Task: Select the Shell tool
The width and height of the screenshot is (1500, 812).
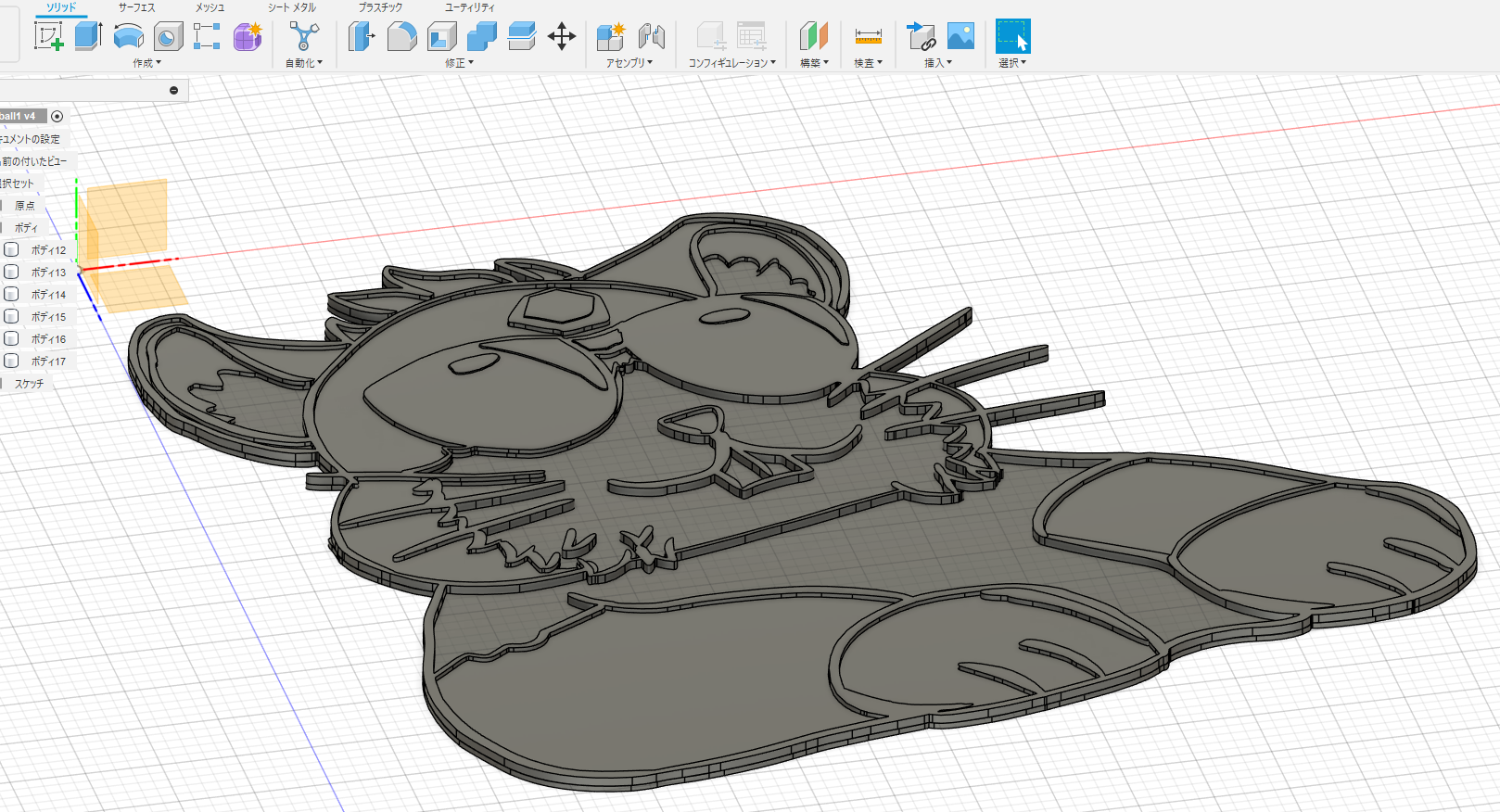Action: click(x=441, y=36)
